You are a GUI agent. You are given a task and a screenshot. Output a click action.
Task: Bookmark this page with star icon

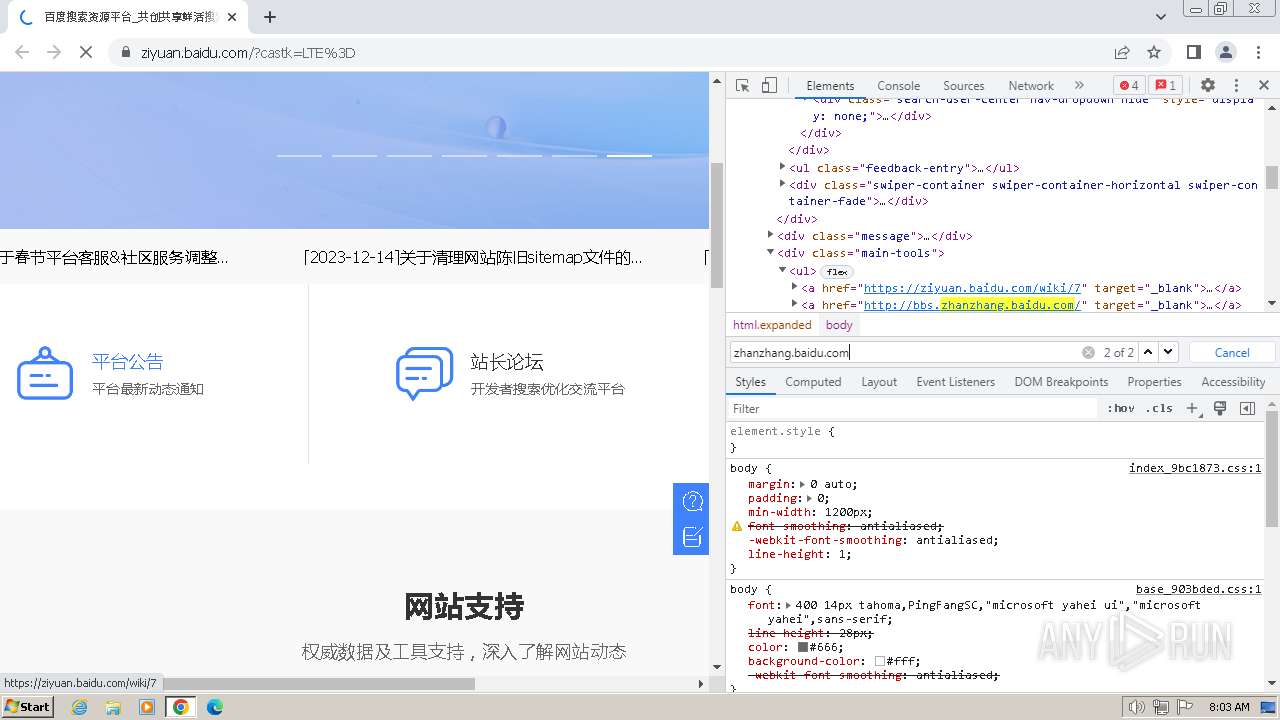1154,52
